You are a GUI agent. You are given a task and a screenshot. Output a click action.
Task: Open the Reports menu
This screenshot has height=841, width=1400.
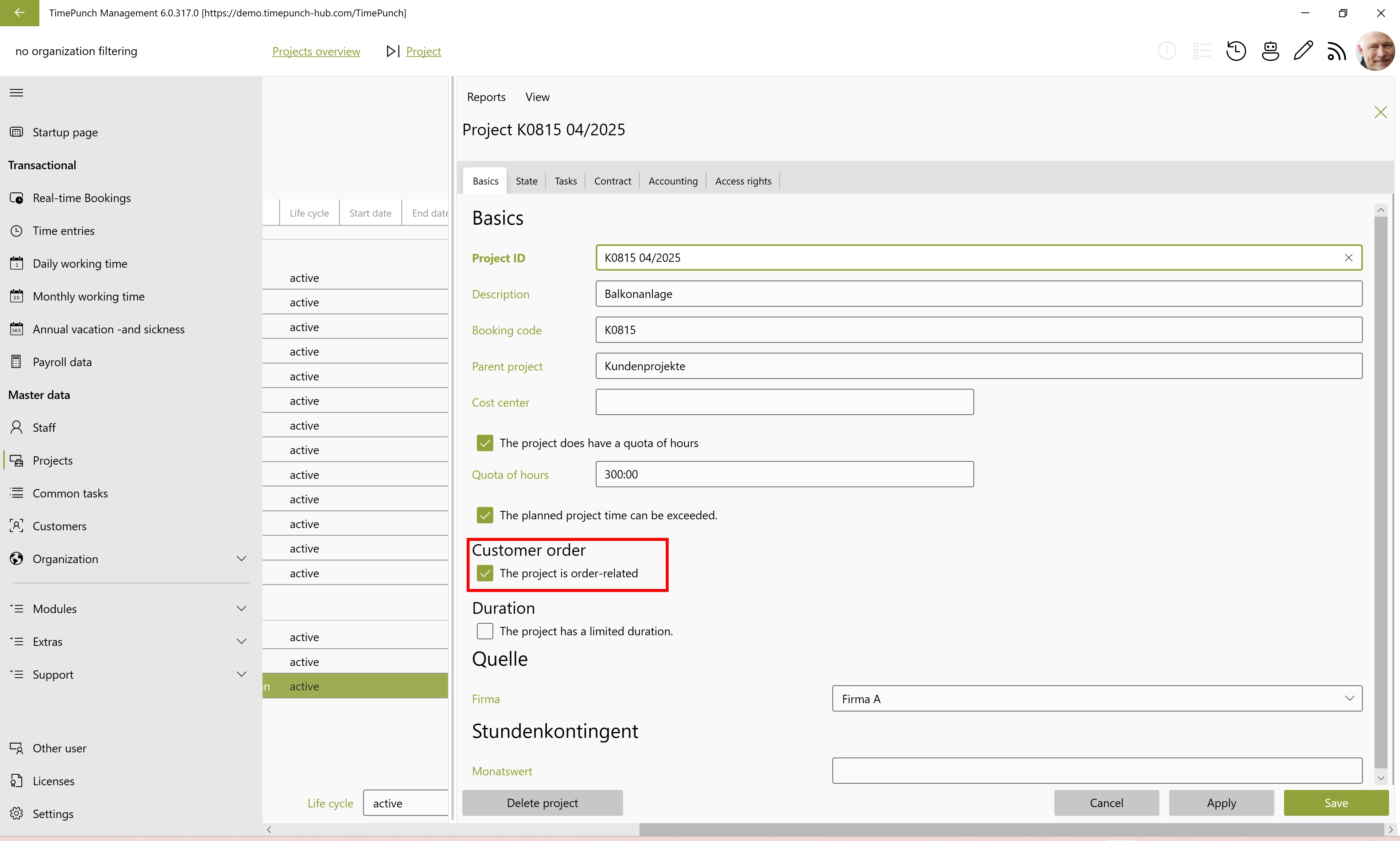click(x=486, y=96)
